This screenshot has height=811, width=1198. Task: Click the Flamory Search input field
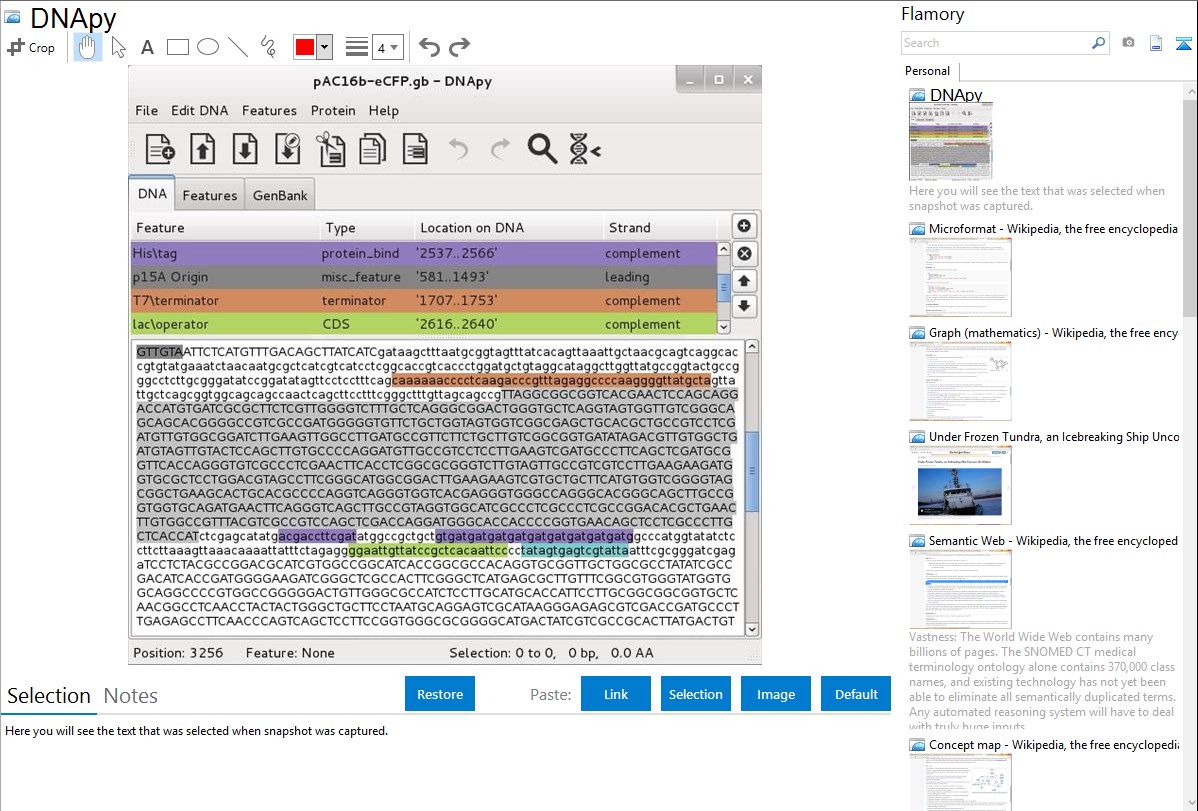pos(996,44)
